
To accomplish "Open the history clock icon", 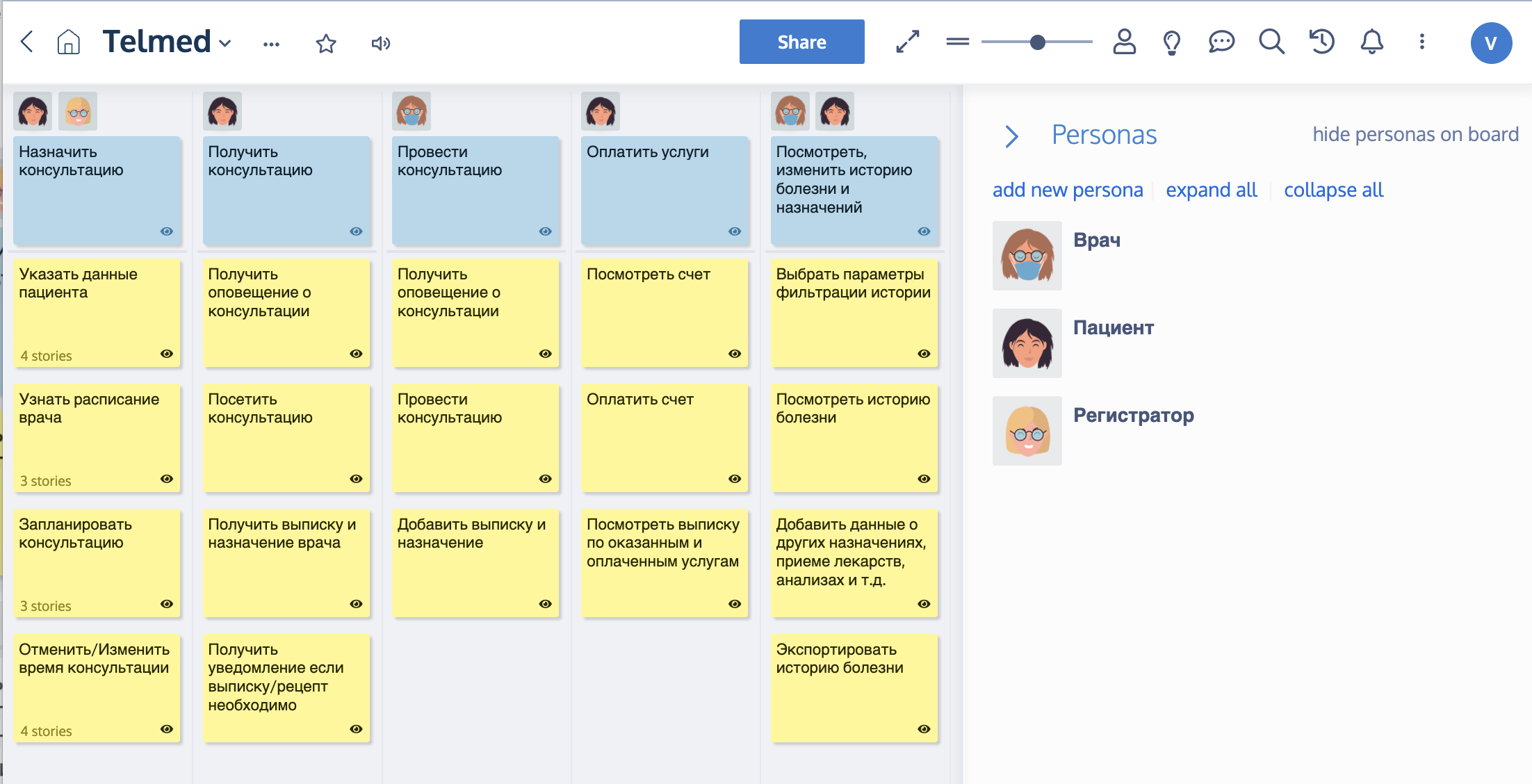I will point(1321,42).
